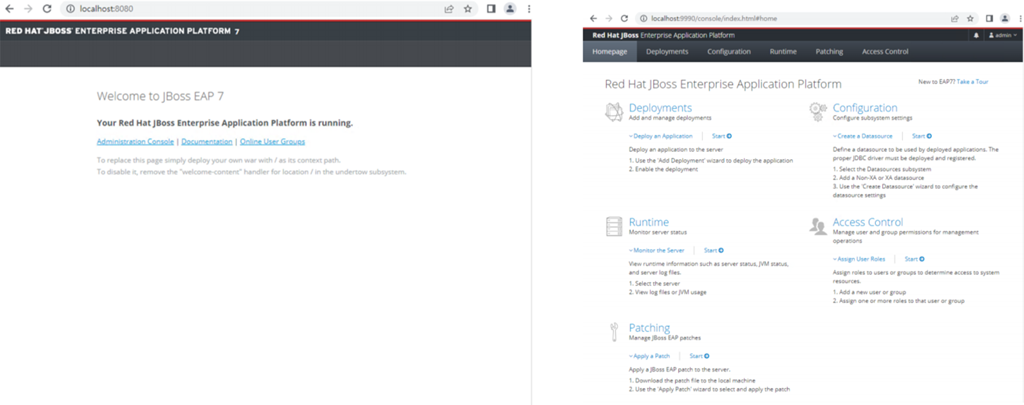Open notifications bell in JBoss console
The width and height of the screenshot is (1024, 405).
click(976, 35)
